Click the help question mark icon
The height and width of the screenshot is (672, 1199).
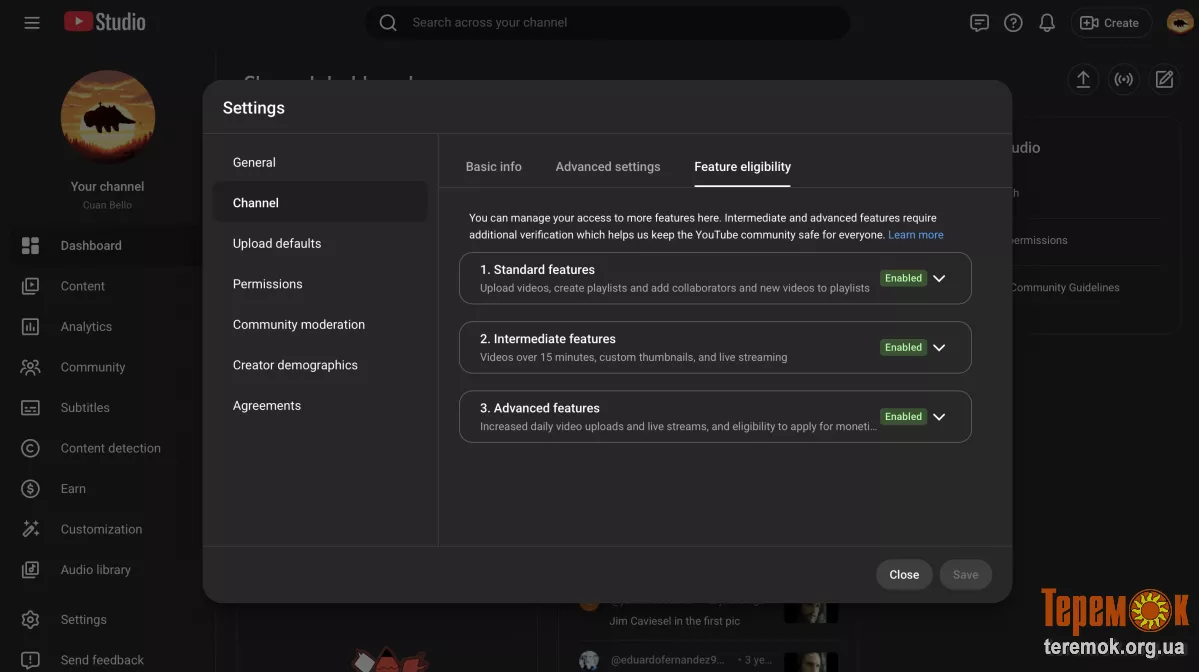click(1013, 23)
